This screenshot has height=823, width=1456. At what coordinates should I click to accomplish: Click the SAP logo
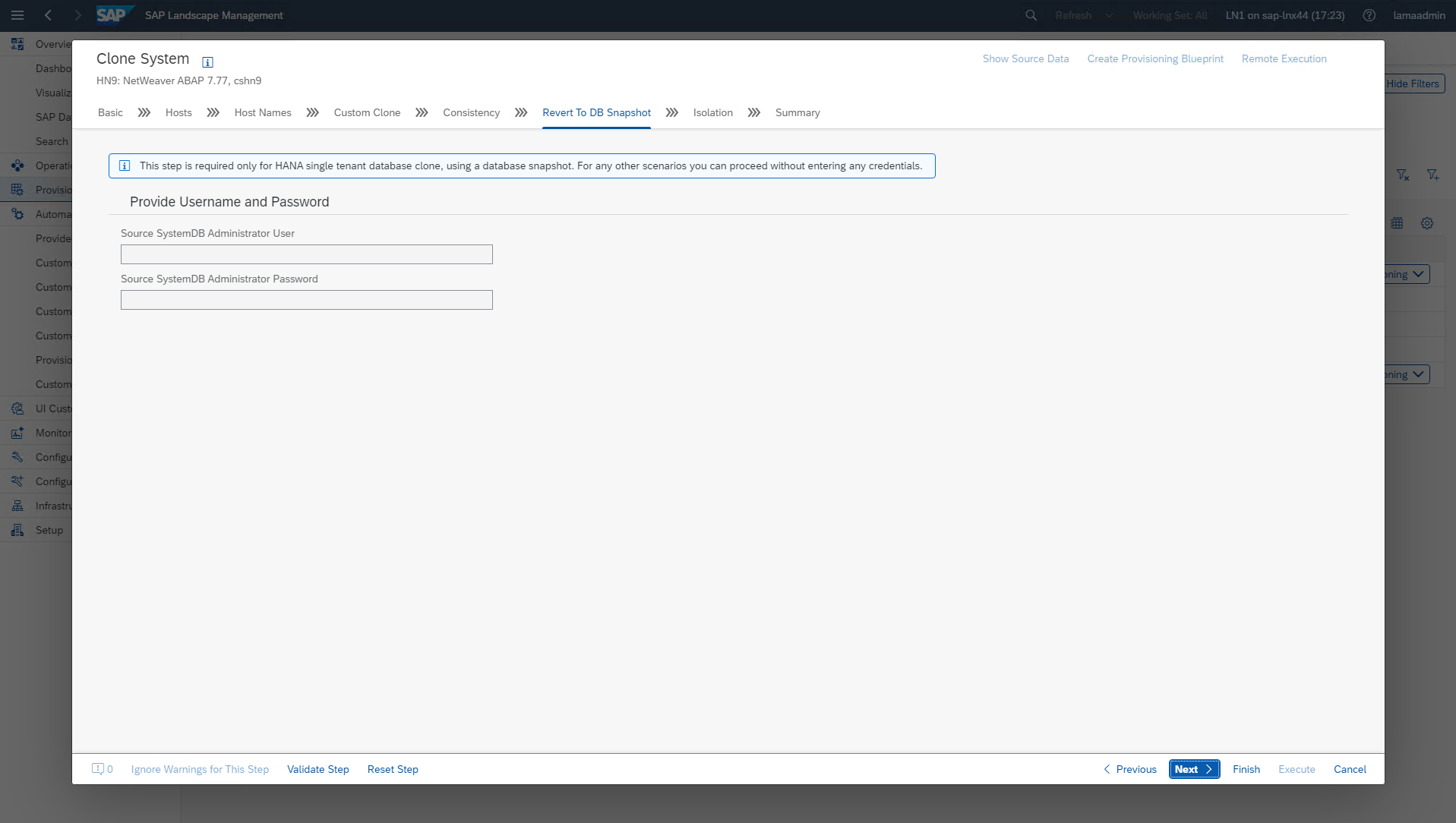(x=114, y=15)
